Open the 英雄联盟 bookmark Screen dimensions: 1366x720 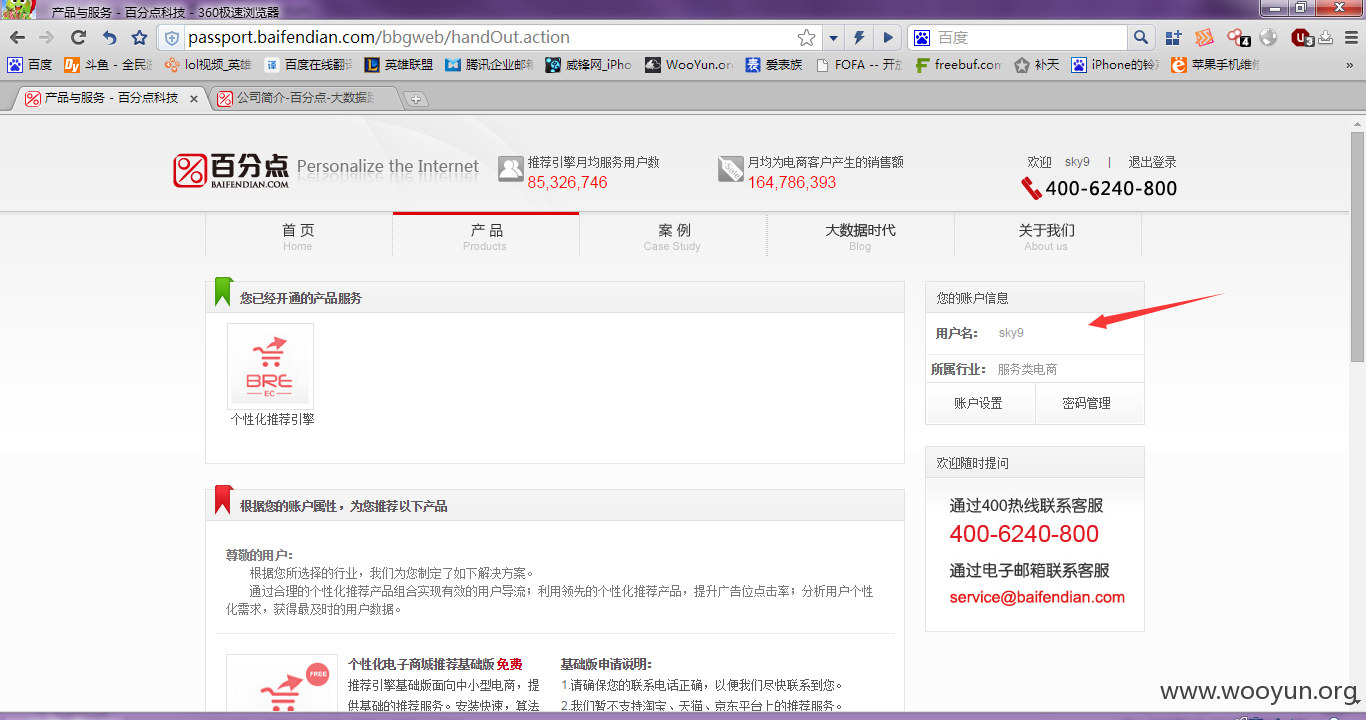click(398, 65)
